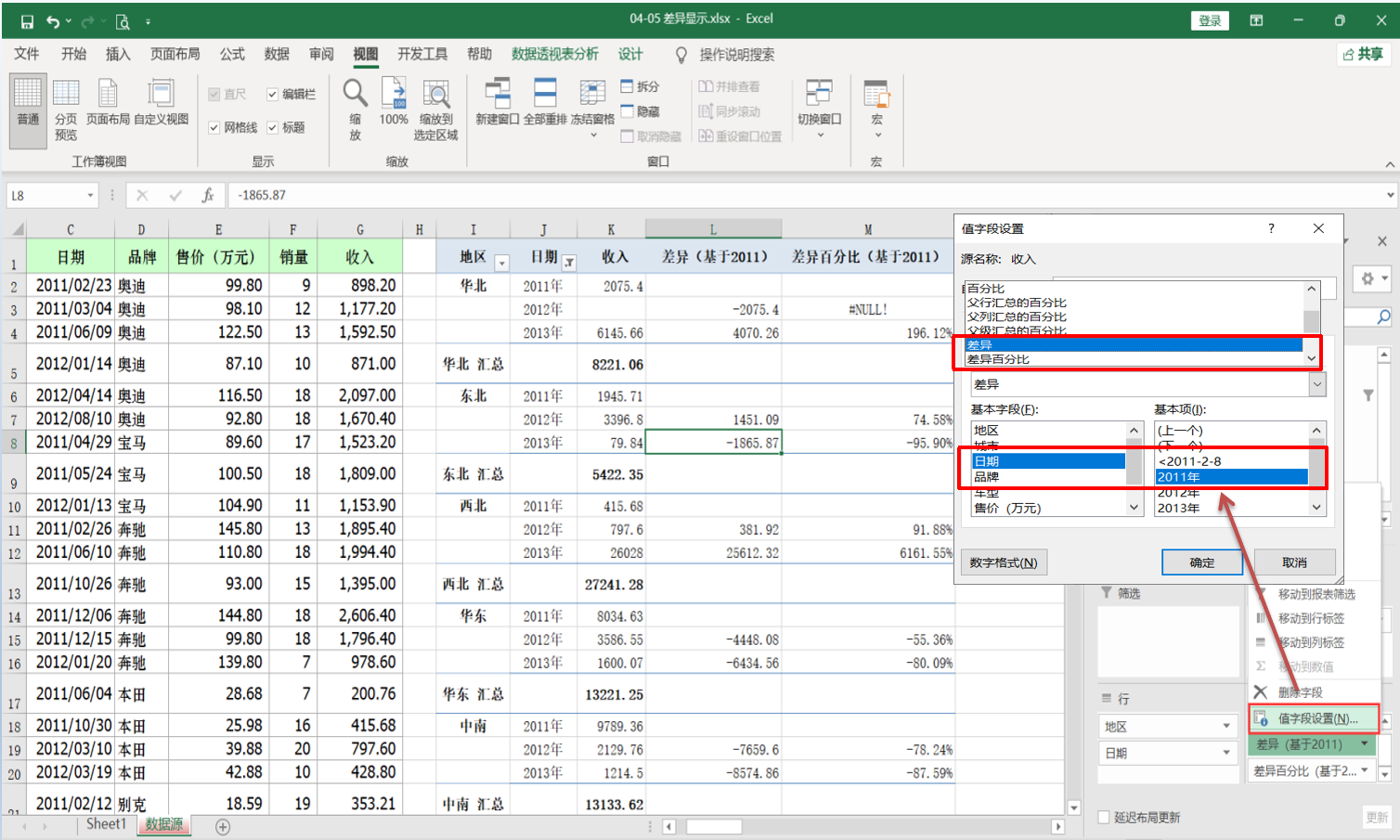Open Freeze Panes (冻结窗格)
The image size is (1400, 840).
pyautogui.click(x=592, y=110)
